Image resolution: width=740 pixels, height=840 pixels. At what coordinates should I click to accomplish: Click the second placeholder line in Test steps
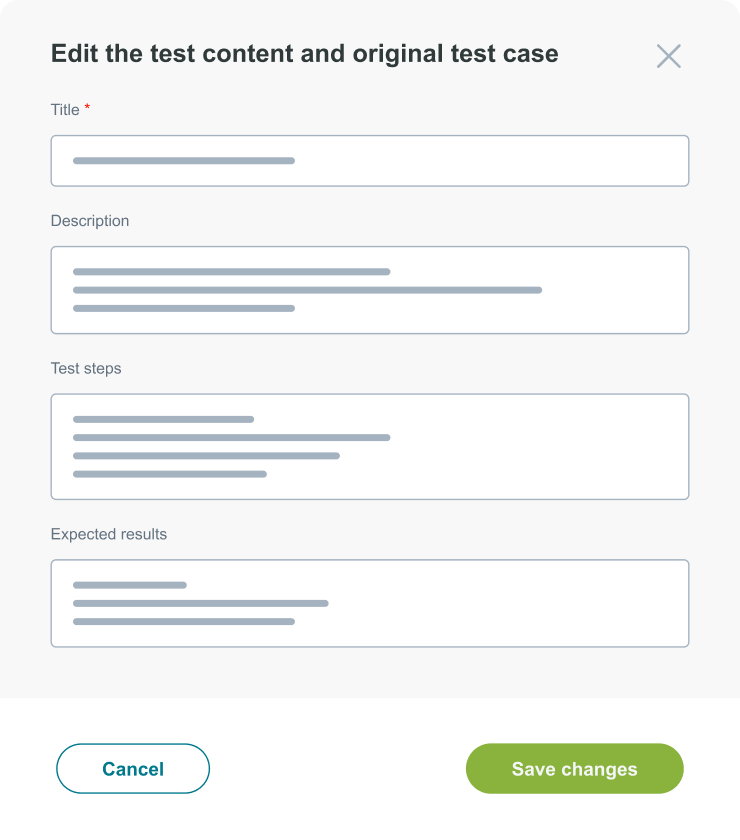[230, 437]
